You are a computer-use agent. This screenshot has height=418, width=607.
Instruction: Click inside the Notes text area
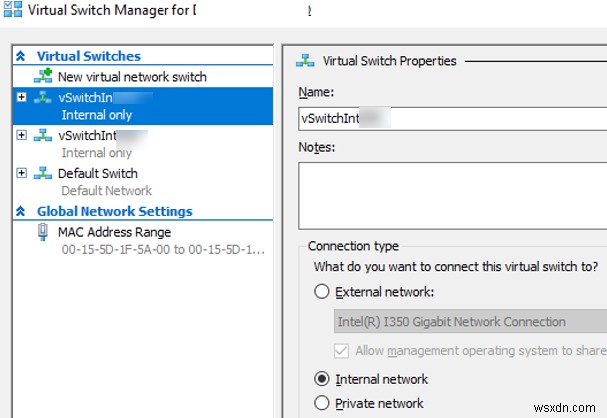pos(453,196)
